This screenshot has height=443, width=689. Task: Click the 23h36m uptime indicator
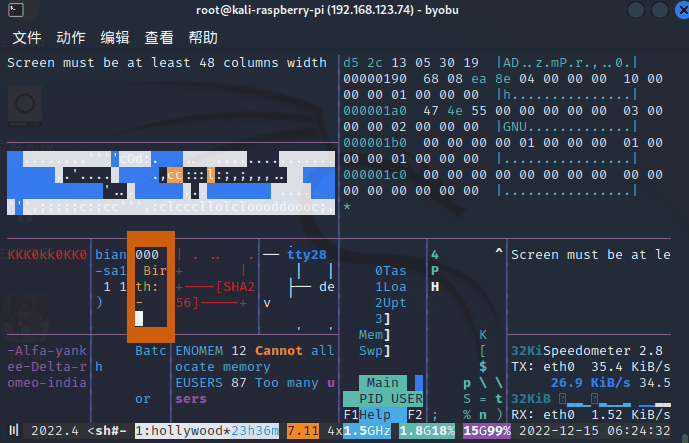[255, 430]
